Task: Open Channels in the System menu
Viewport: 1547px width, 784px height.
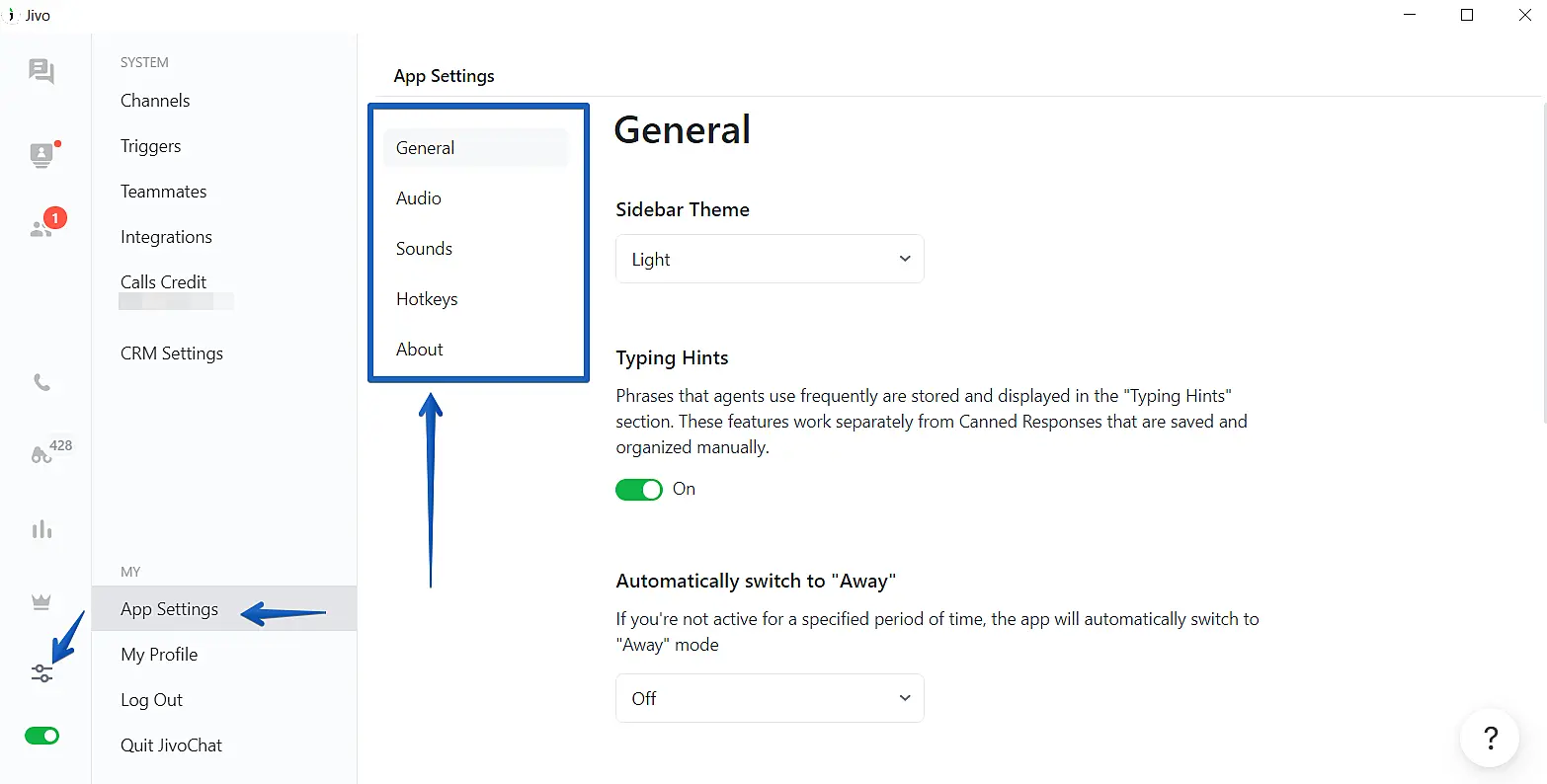Action: click(x=155, y=101)
